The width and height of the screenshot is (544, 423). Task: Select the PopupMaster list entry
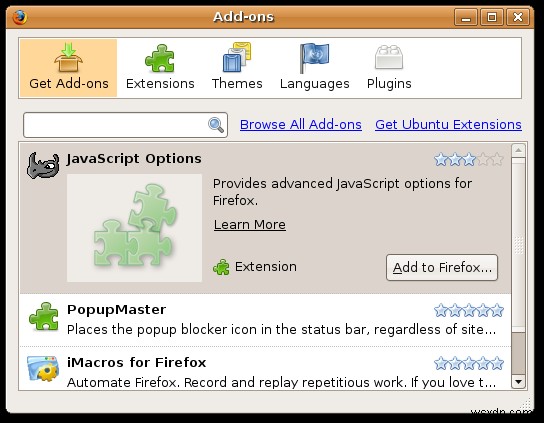[x=265, y=320]
